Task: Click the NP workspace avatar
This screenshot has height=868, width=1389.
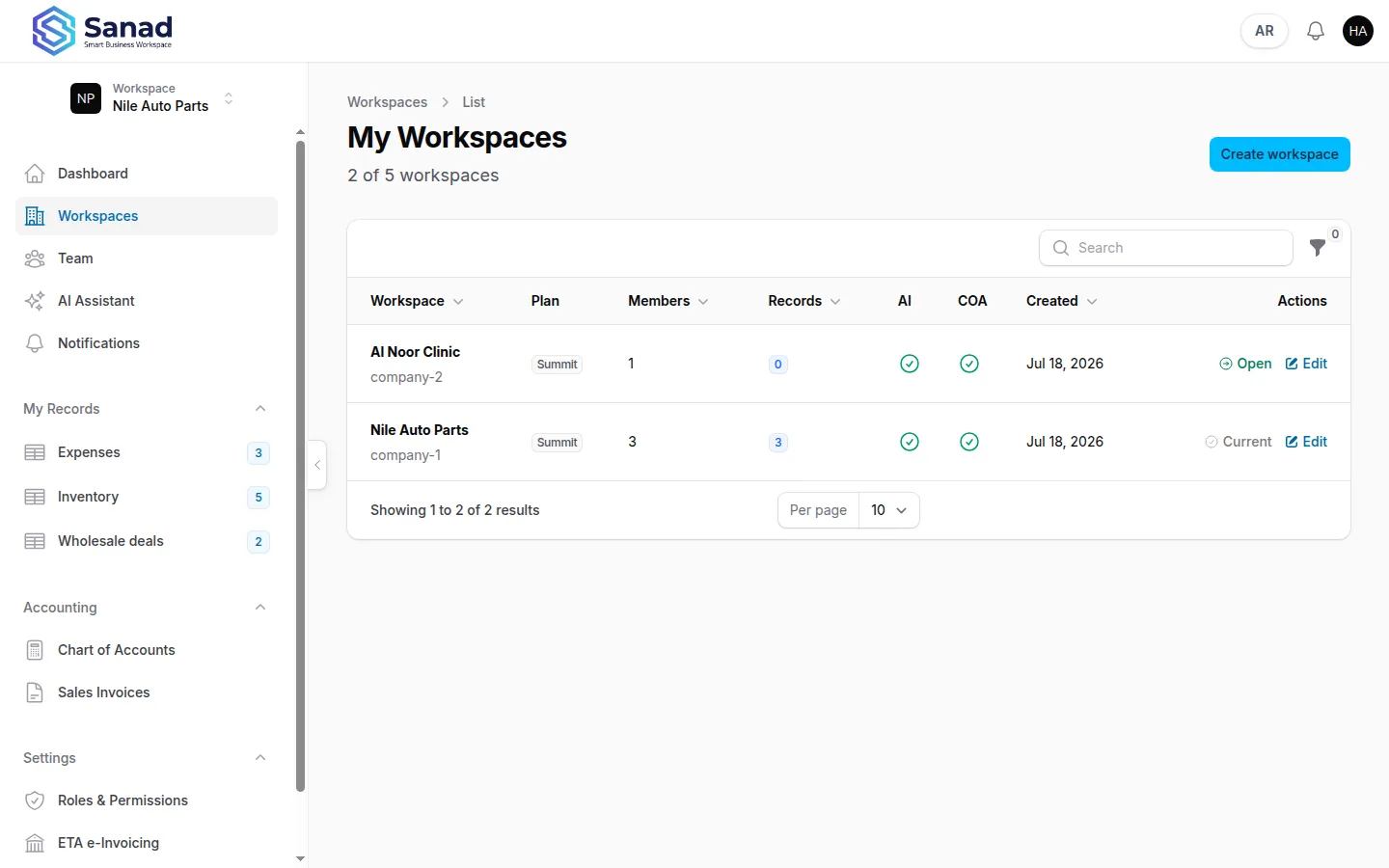Action: [86, 98]
